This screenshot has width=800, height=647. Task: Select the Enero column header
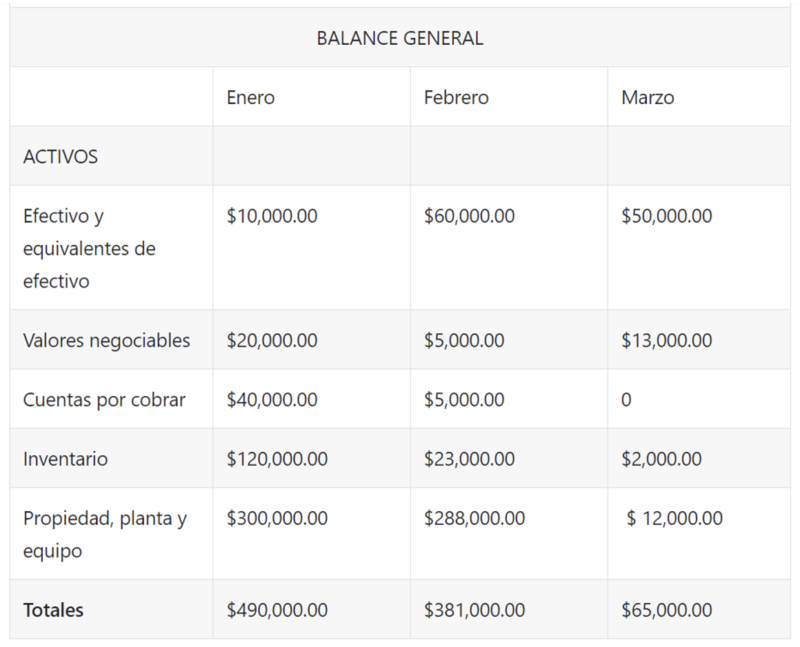(x=250, y=98)
